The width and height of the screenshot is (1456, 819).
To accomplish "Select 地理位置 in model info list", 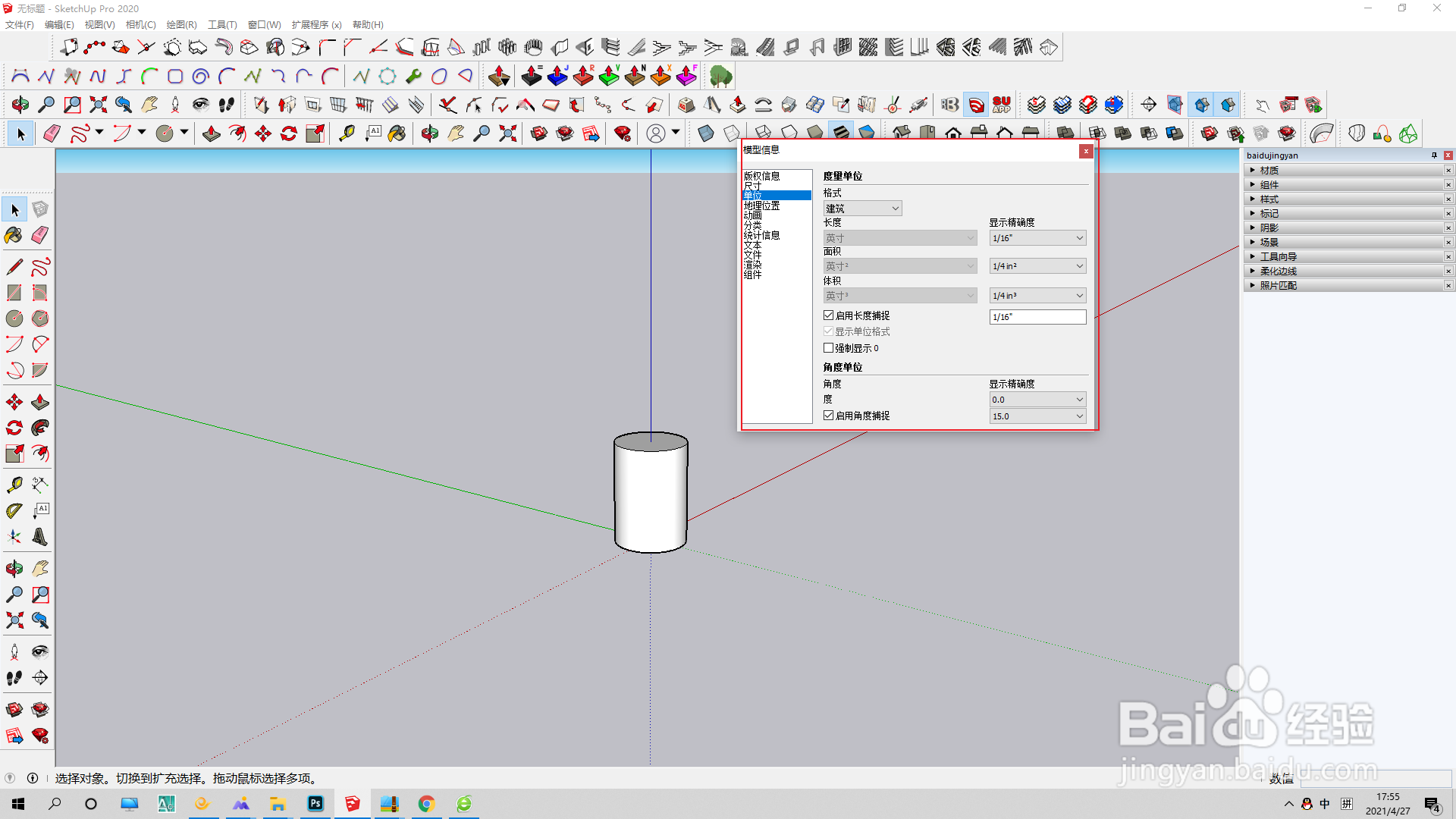I will click(761, 206).
